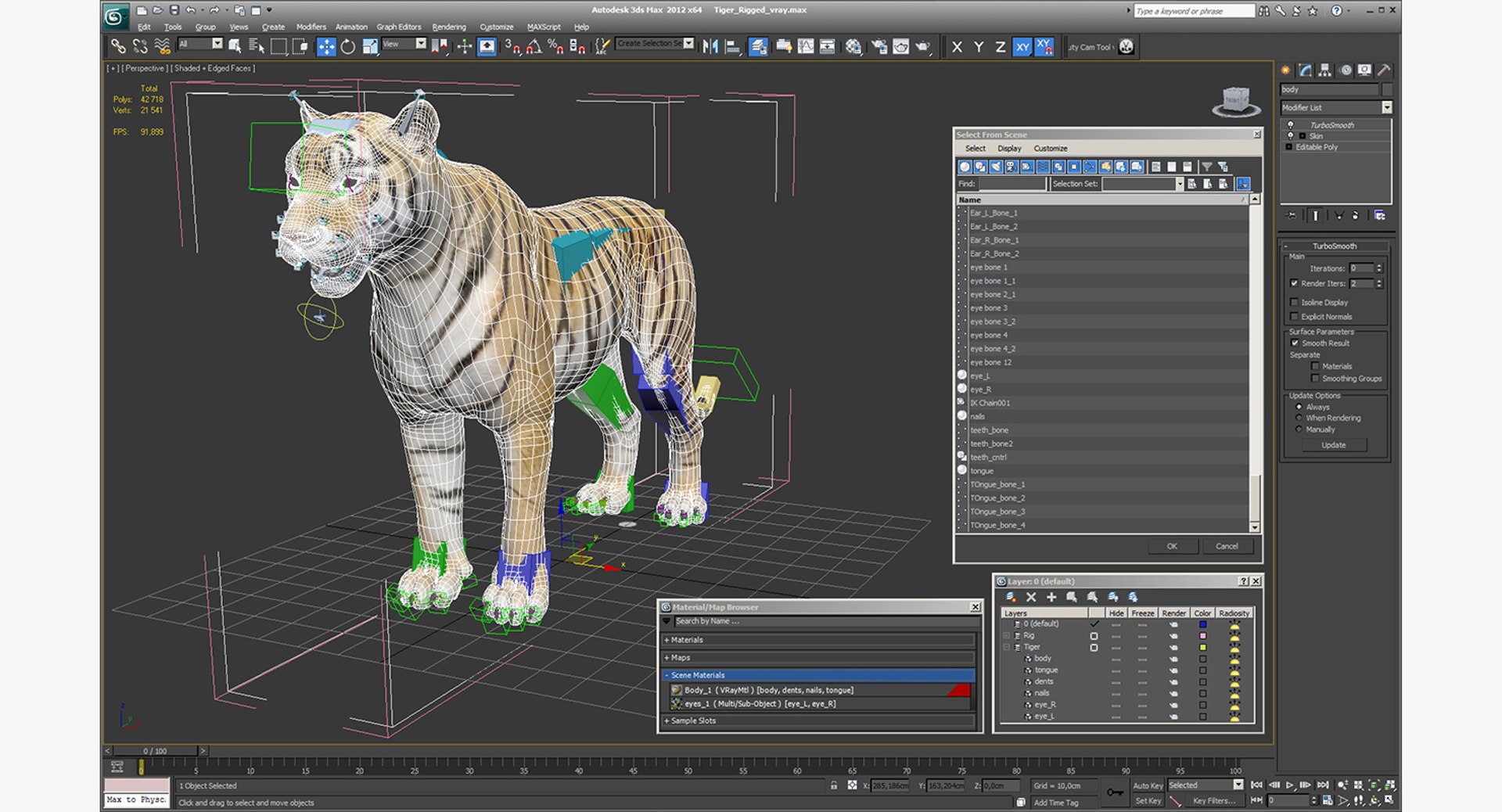
Task: Open the Rendering menu
Action: (x=449, y=27)
